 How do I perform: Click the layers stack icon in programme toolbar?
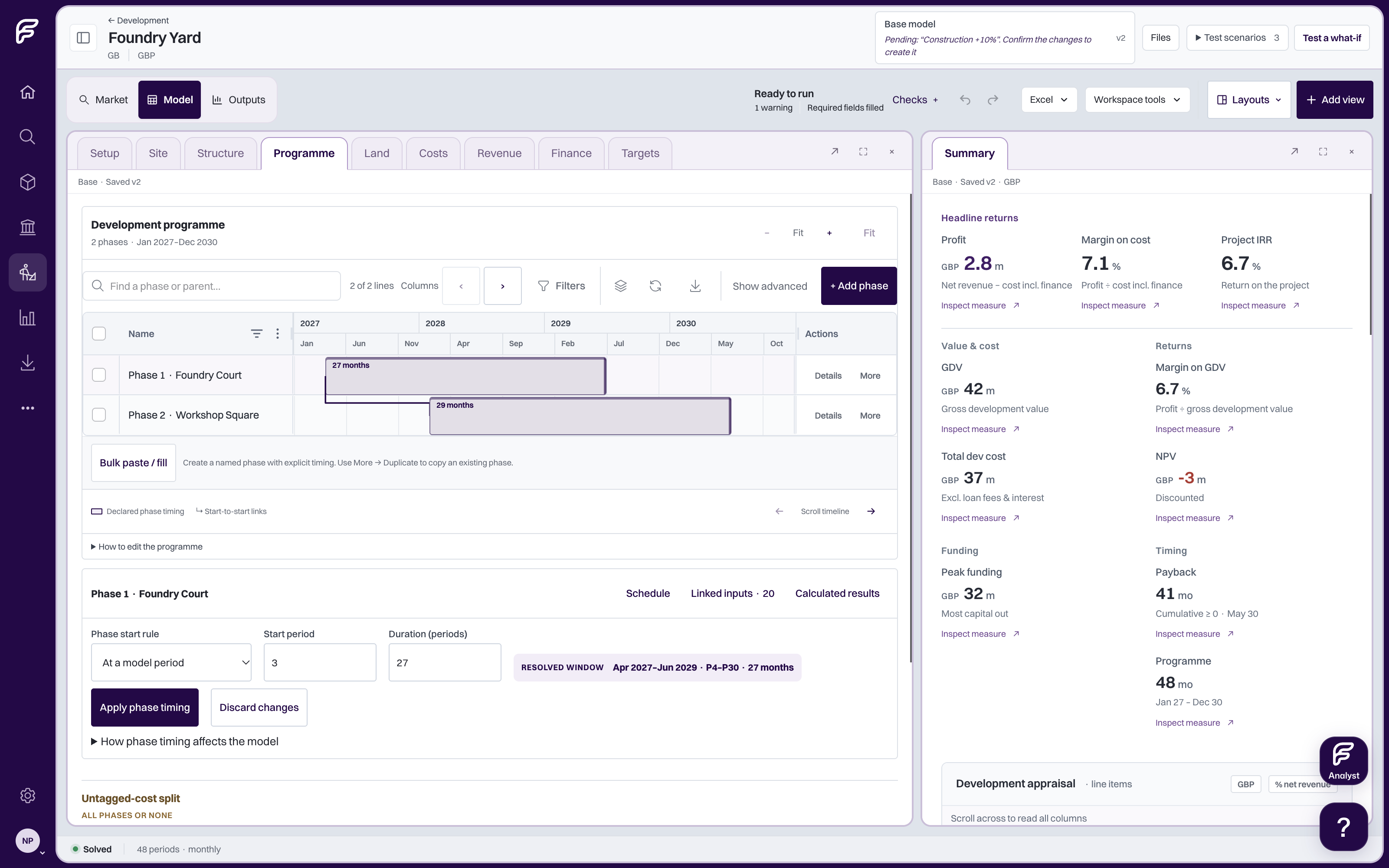point(620,286)
